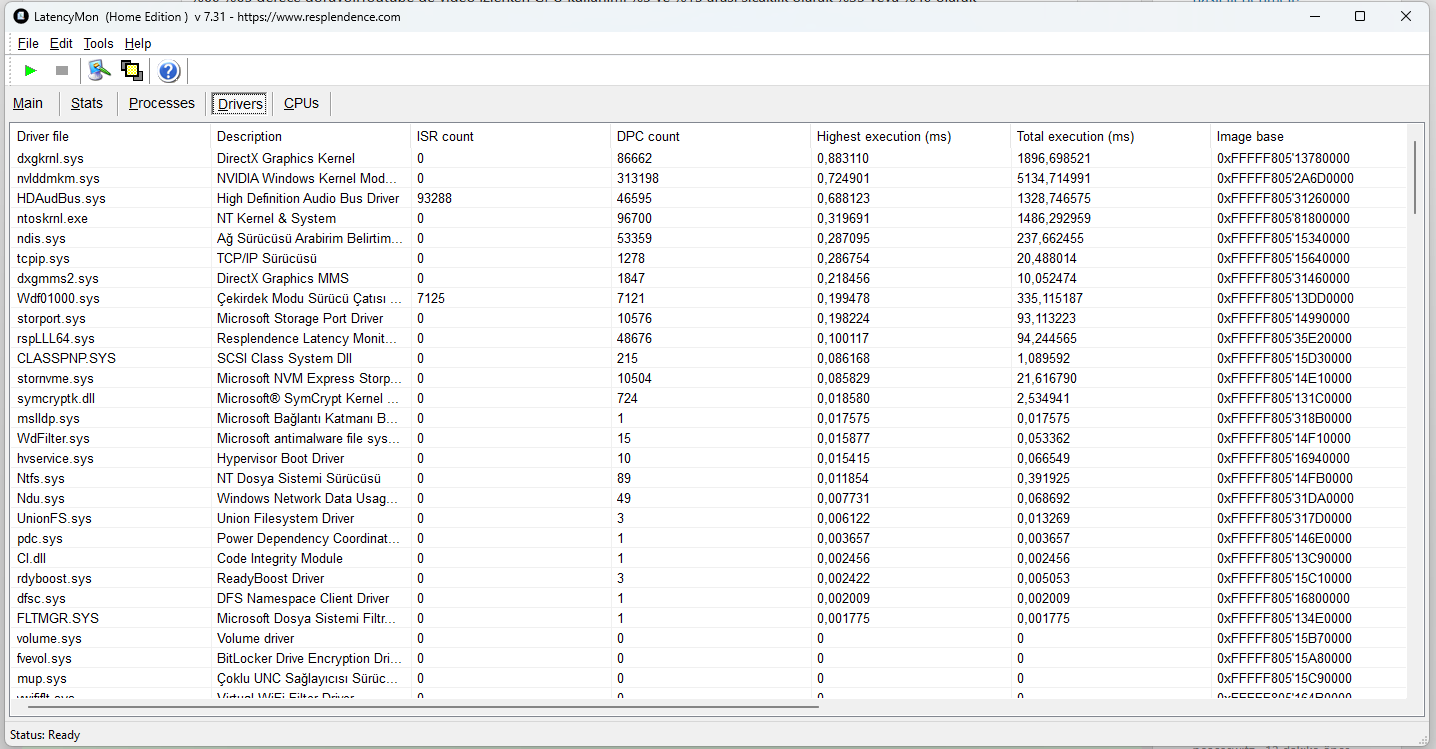Switch to the Main tab
Screen dimensions: 1436x749
28,103
